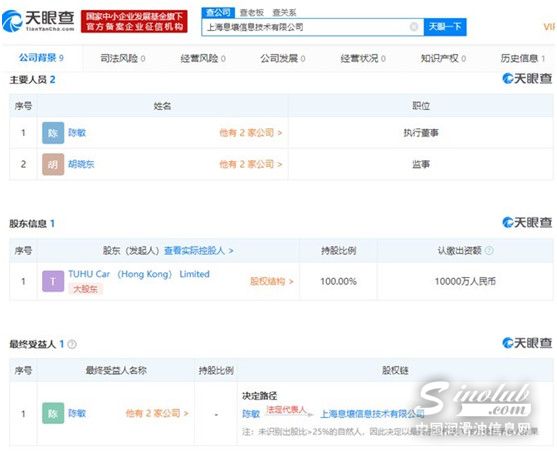
Task: Switch to the 查关系 search tab
Action: (284, 13)
